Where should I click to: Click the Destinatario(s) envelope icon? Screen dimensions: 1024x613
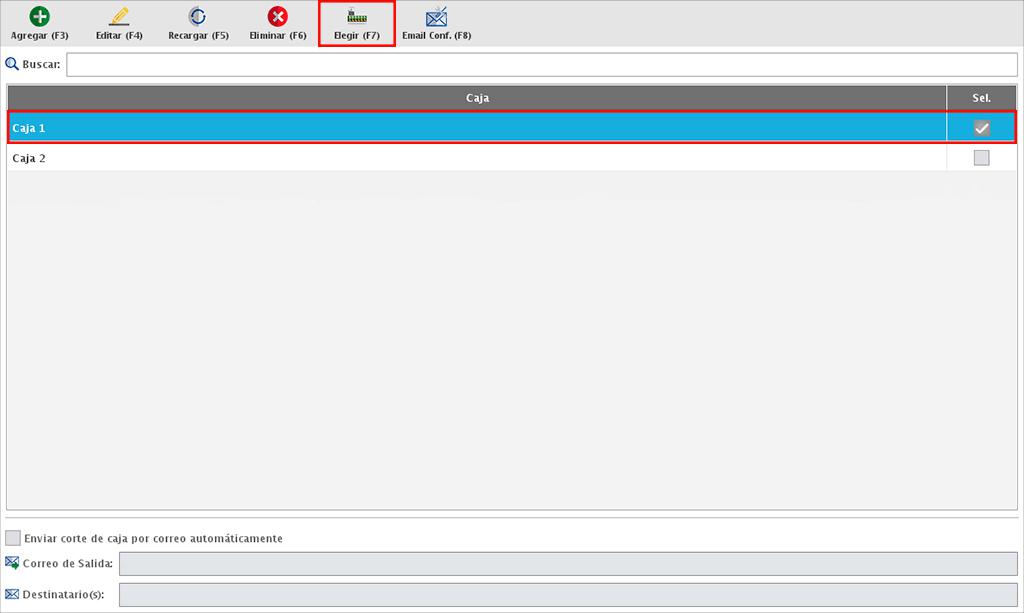click(12, 595)
